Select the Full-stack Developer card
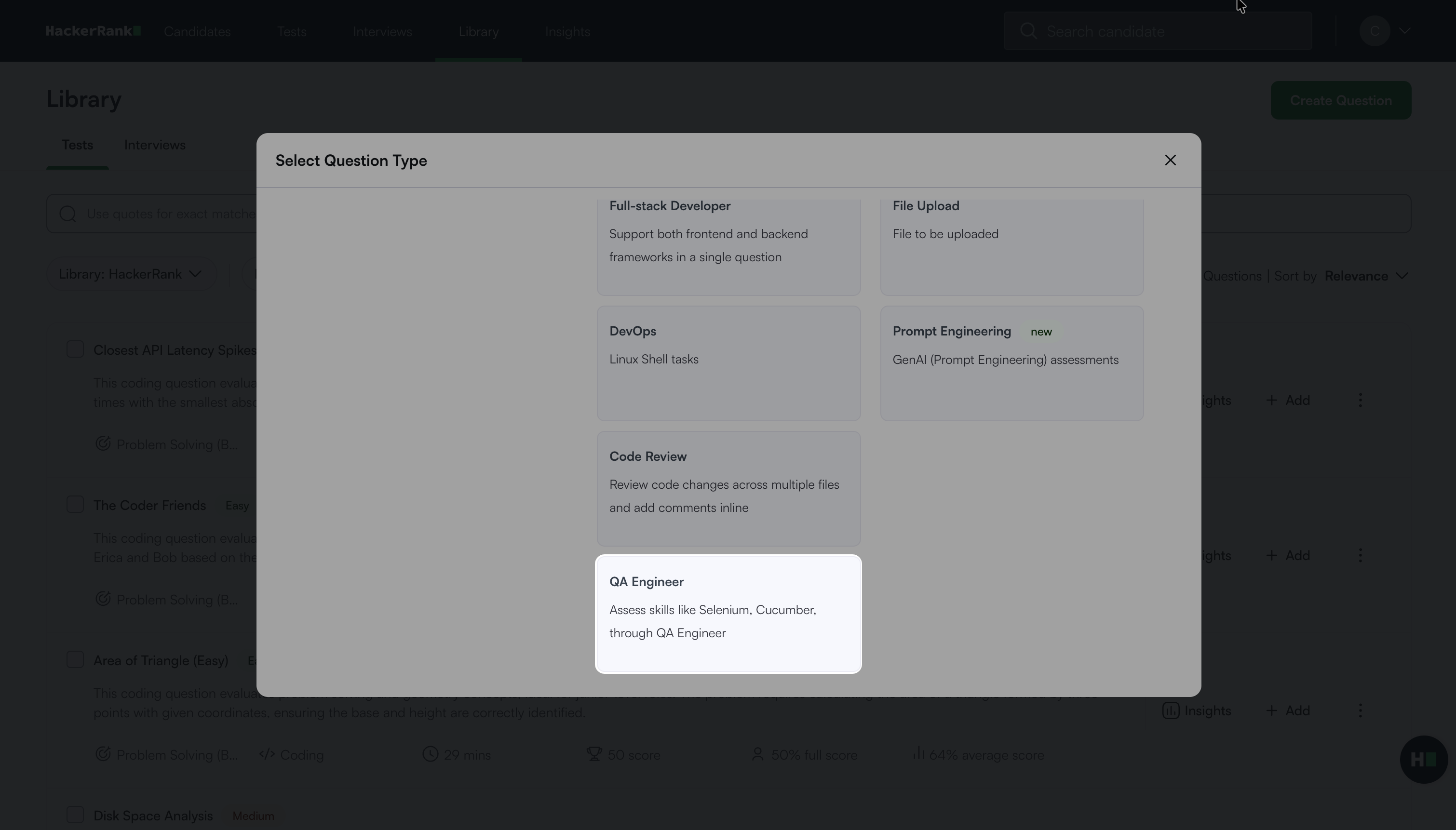The height and width of the screenshot is (830, 1456). click(728, 245)
